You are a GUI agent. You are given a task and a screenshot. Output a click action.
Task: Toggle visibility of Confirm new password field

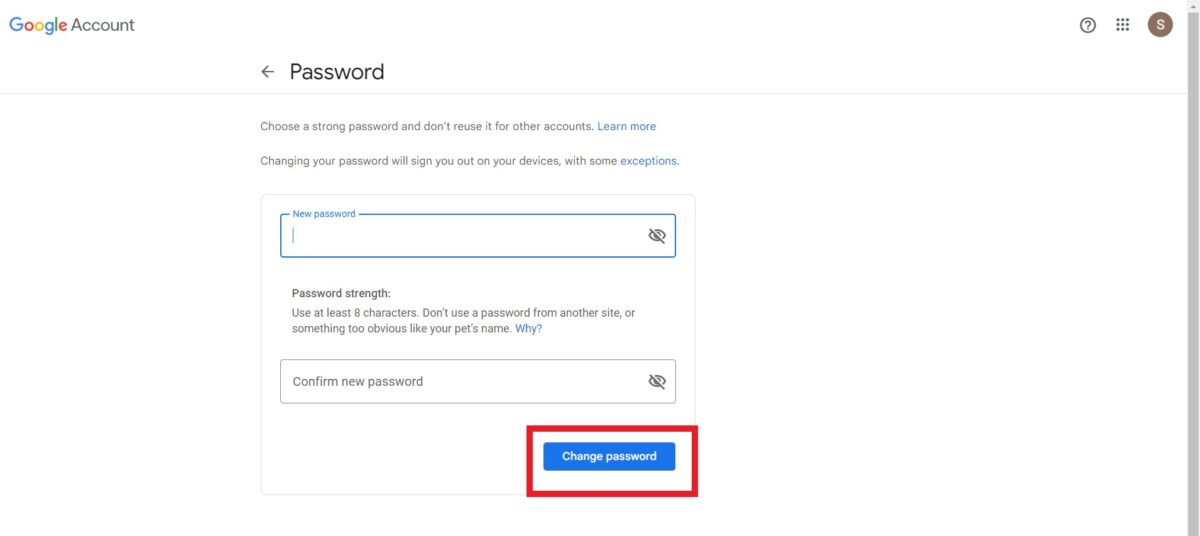pyautogui.click(x=657, y=382)
